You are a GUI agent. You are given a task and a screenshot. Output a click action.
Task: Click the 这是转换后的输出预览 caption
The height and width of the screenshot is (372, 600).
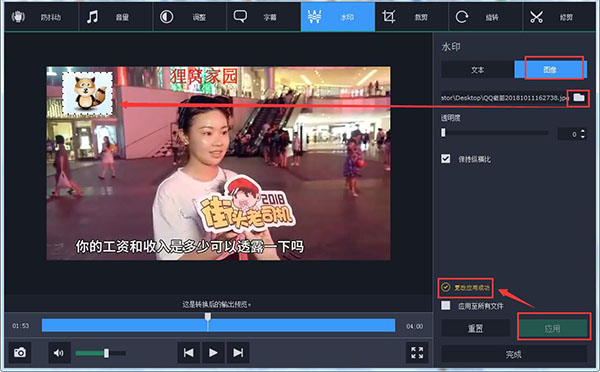coord(217,305)
